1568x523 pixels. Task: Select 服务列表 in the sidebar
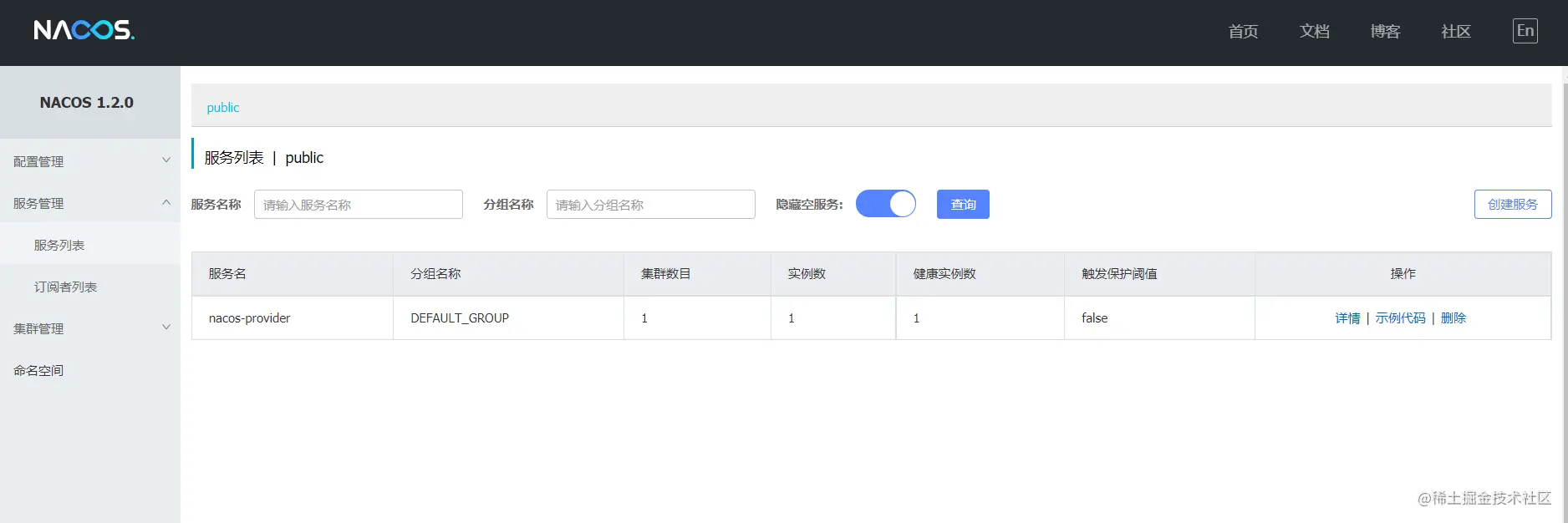coord(90,245)
